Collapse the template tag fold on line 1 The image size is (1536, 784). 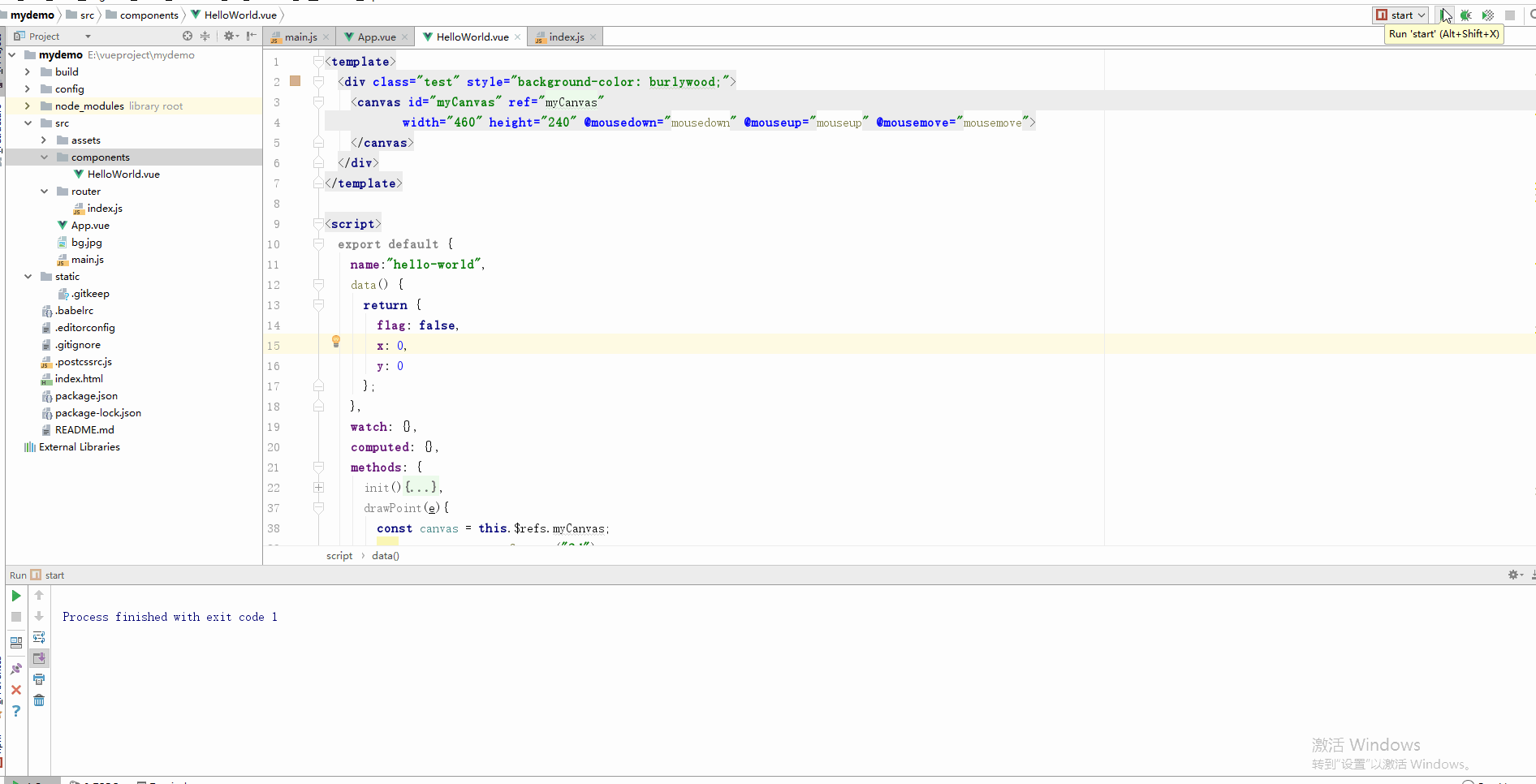[x=318, y=62]
